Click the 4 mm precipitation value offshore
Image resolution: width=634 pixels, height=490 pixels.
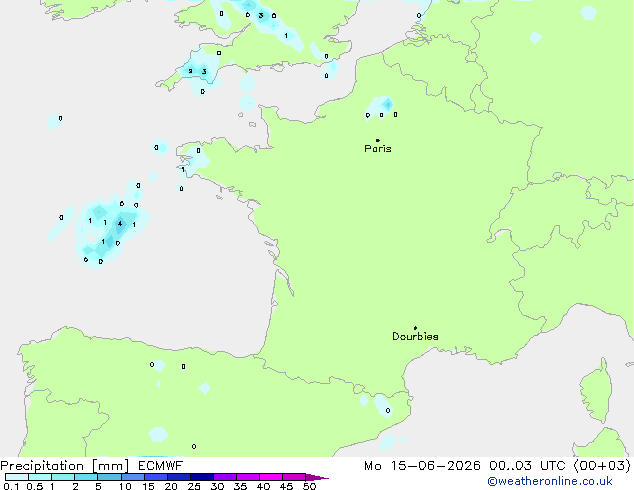(120, 223)
